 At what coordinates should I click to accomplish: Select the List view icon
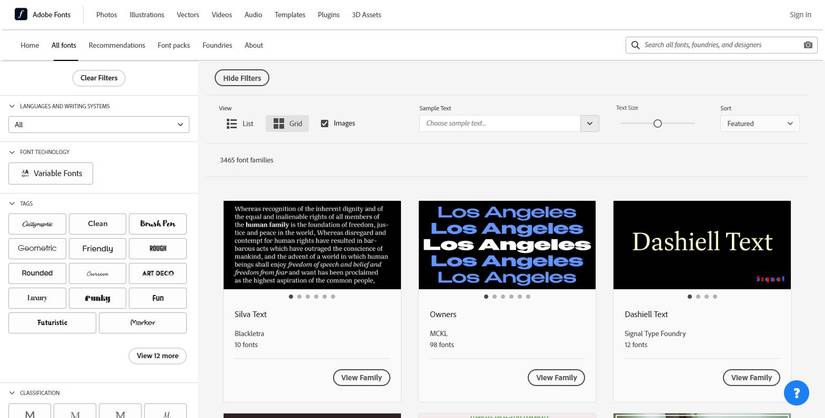pos(232,124)
